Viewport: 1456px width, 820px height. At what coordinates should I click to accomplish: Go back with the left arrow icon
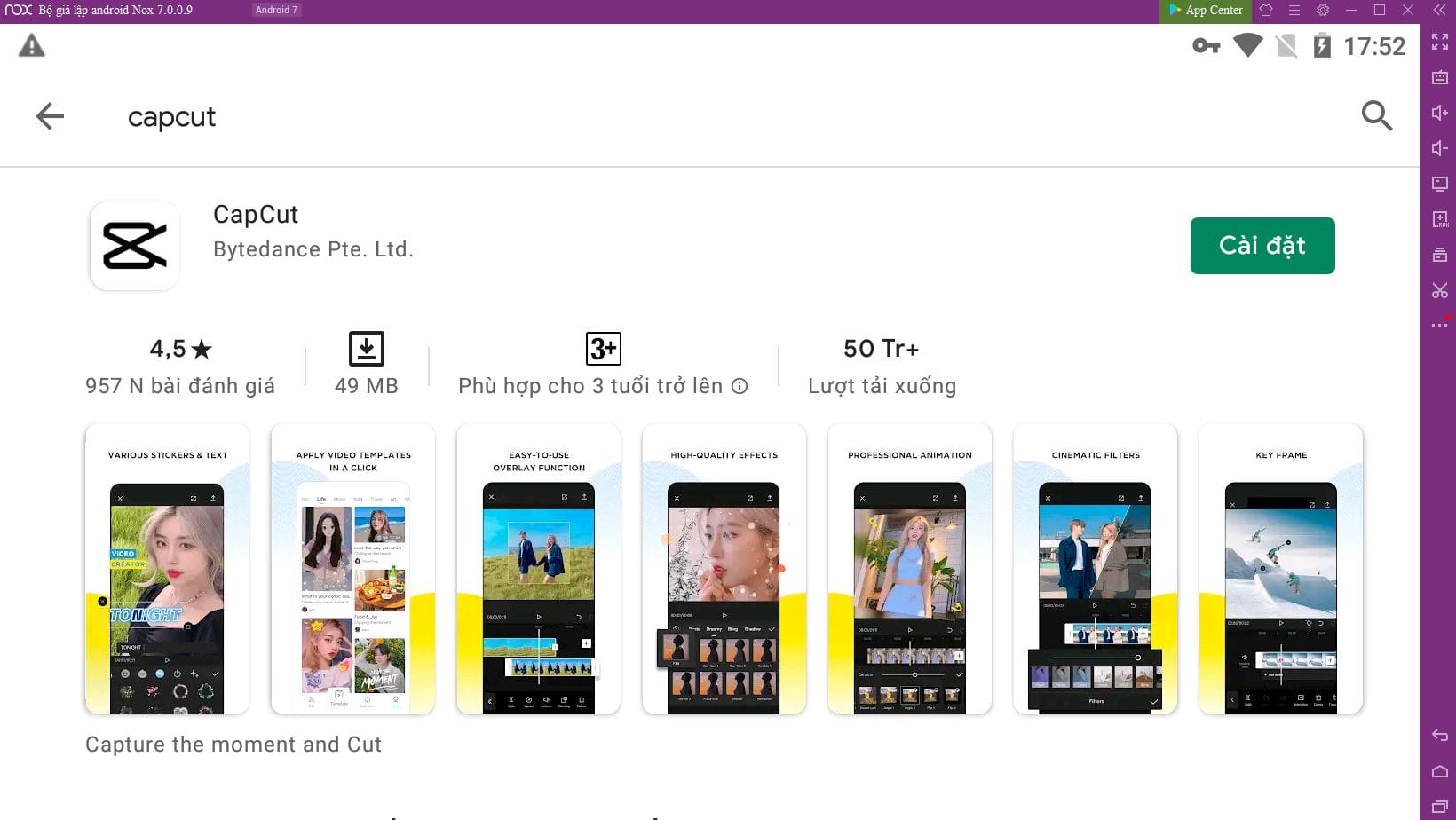click(50, 116)
